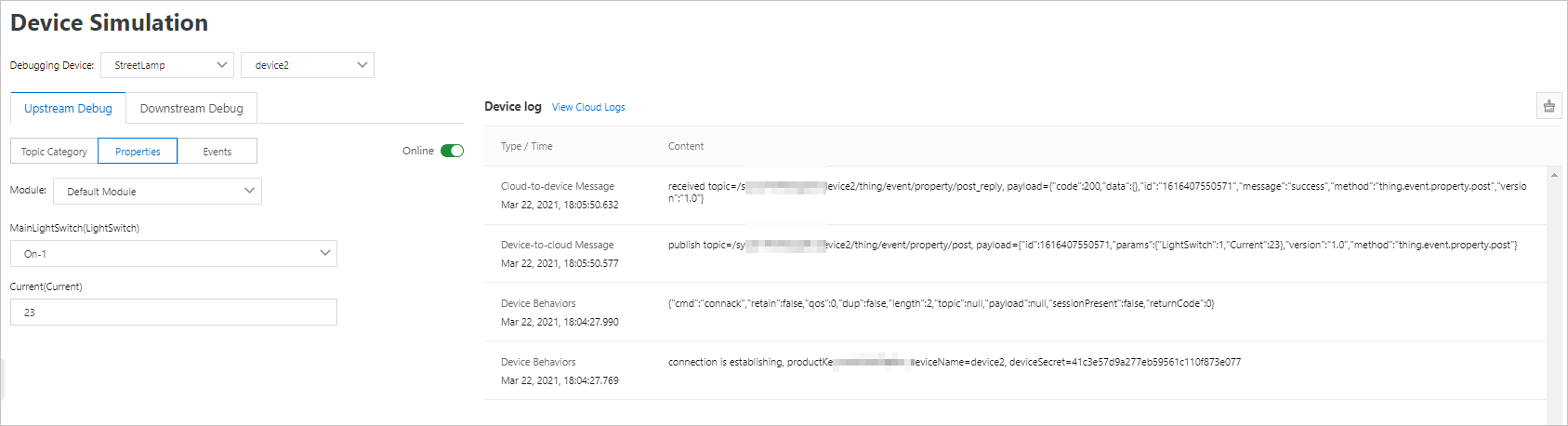Select the Cloud-to-device Message log entry
This screenshot has height=426, width=1568.
[1016, 195]
